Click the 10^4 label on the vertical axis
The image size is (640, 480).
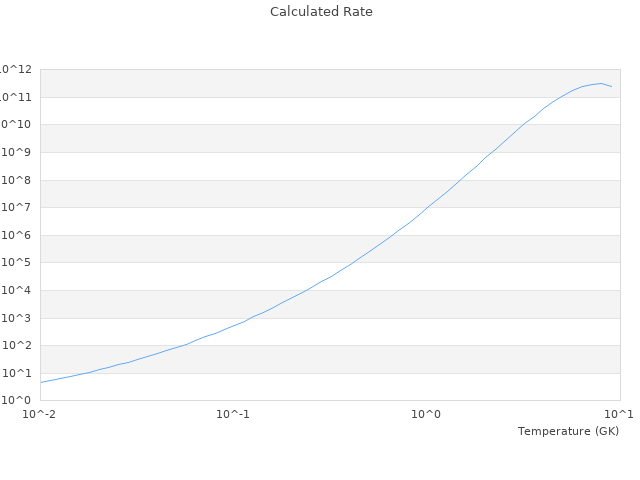click(20, 291)
